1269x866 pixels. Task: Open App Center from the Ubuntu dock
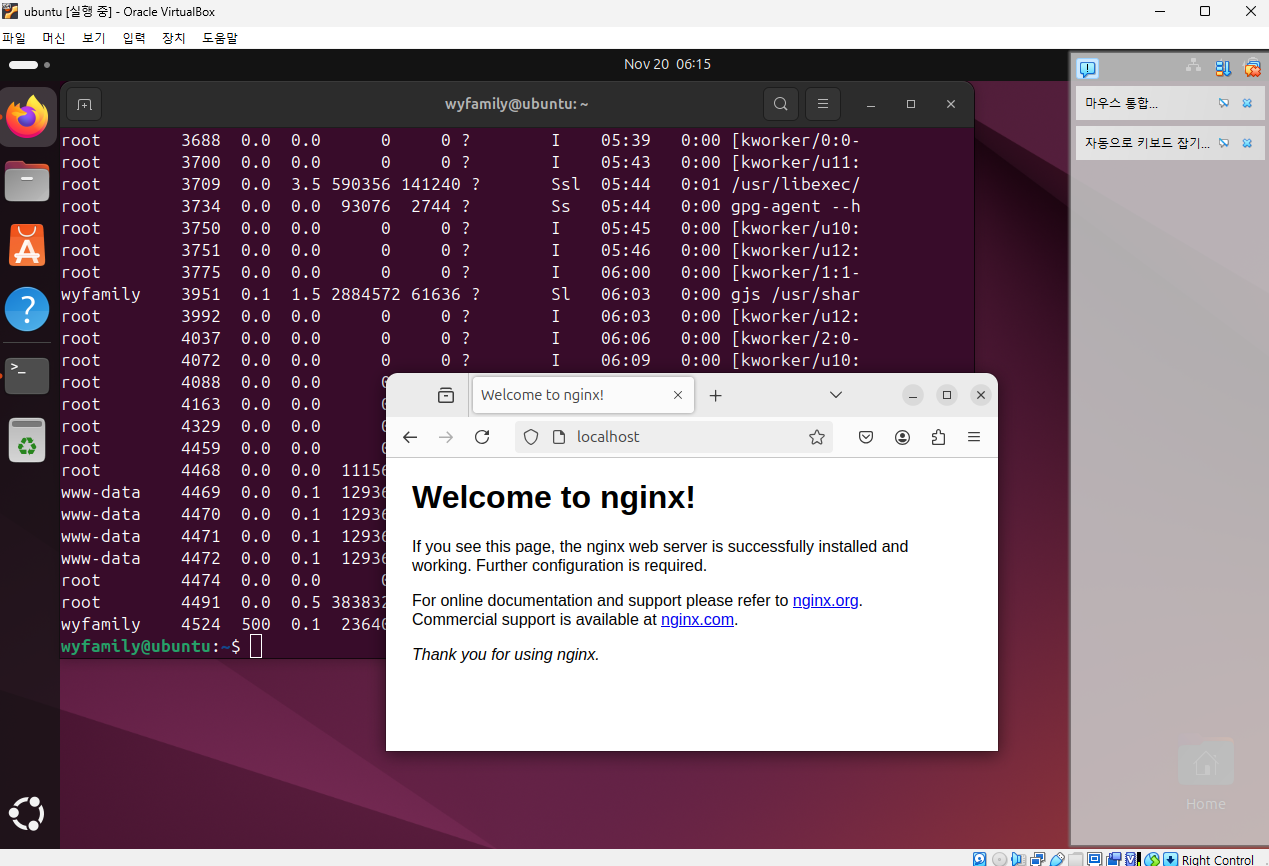tap(28, 245)
